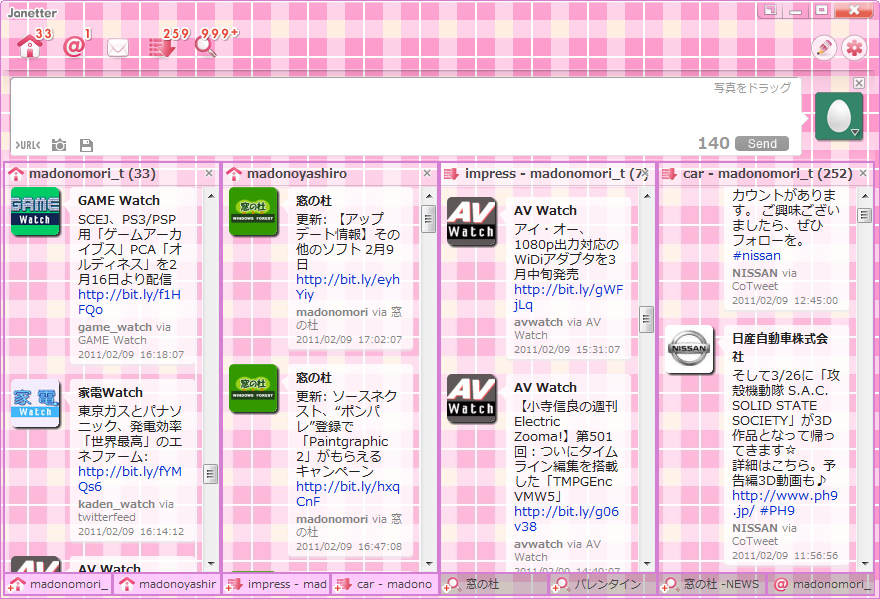Close the madonoyashiro column
Screen dimensions: 880x599
pos(427,173)
